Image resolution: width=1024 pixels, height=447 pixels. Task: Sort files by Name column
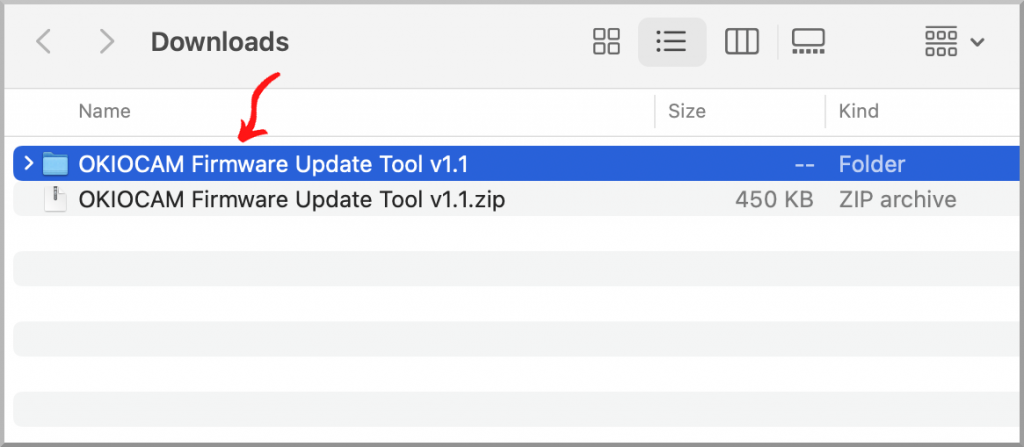(104, 111)
